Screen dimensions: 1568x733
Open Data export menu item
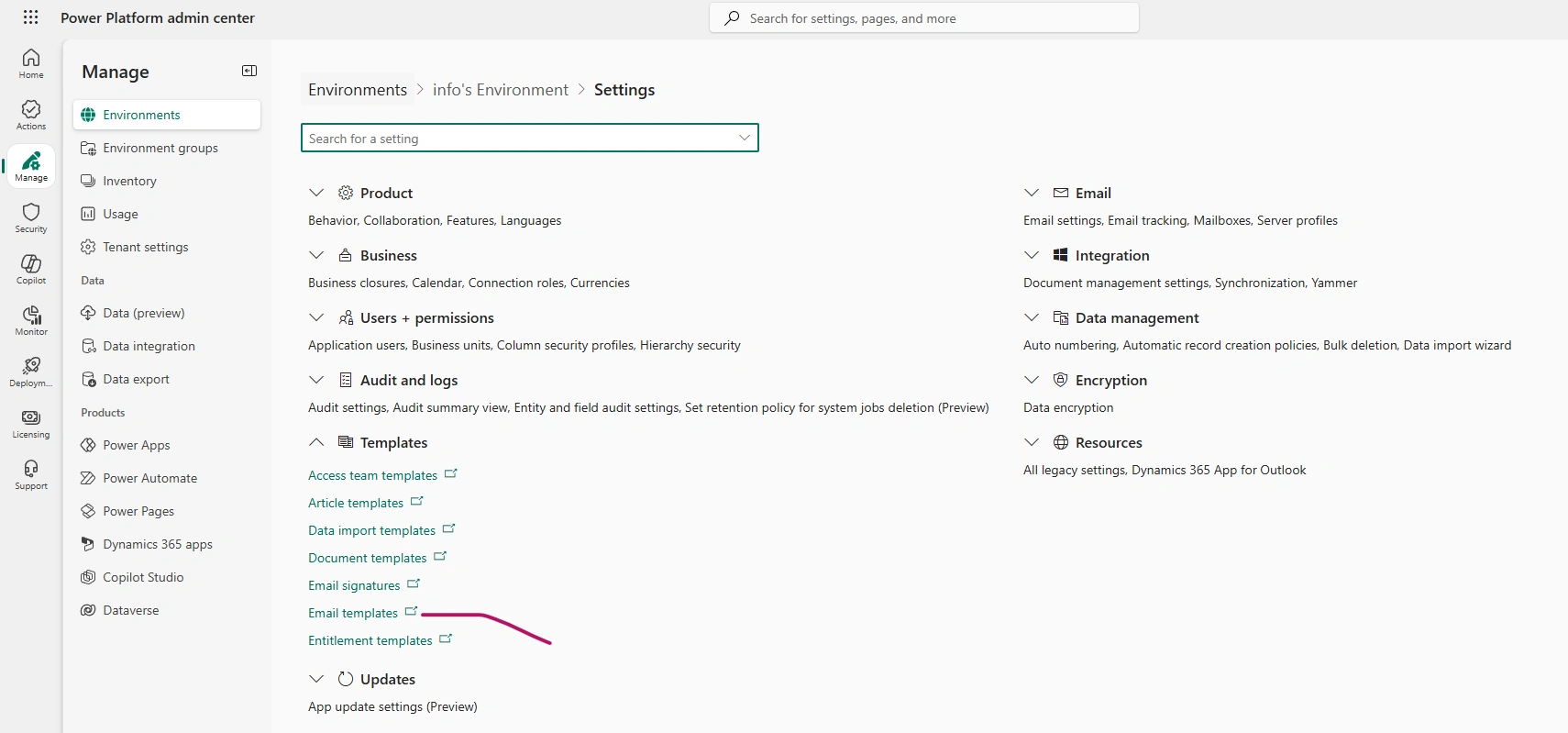click(x=167, y=379)
